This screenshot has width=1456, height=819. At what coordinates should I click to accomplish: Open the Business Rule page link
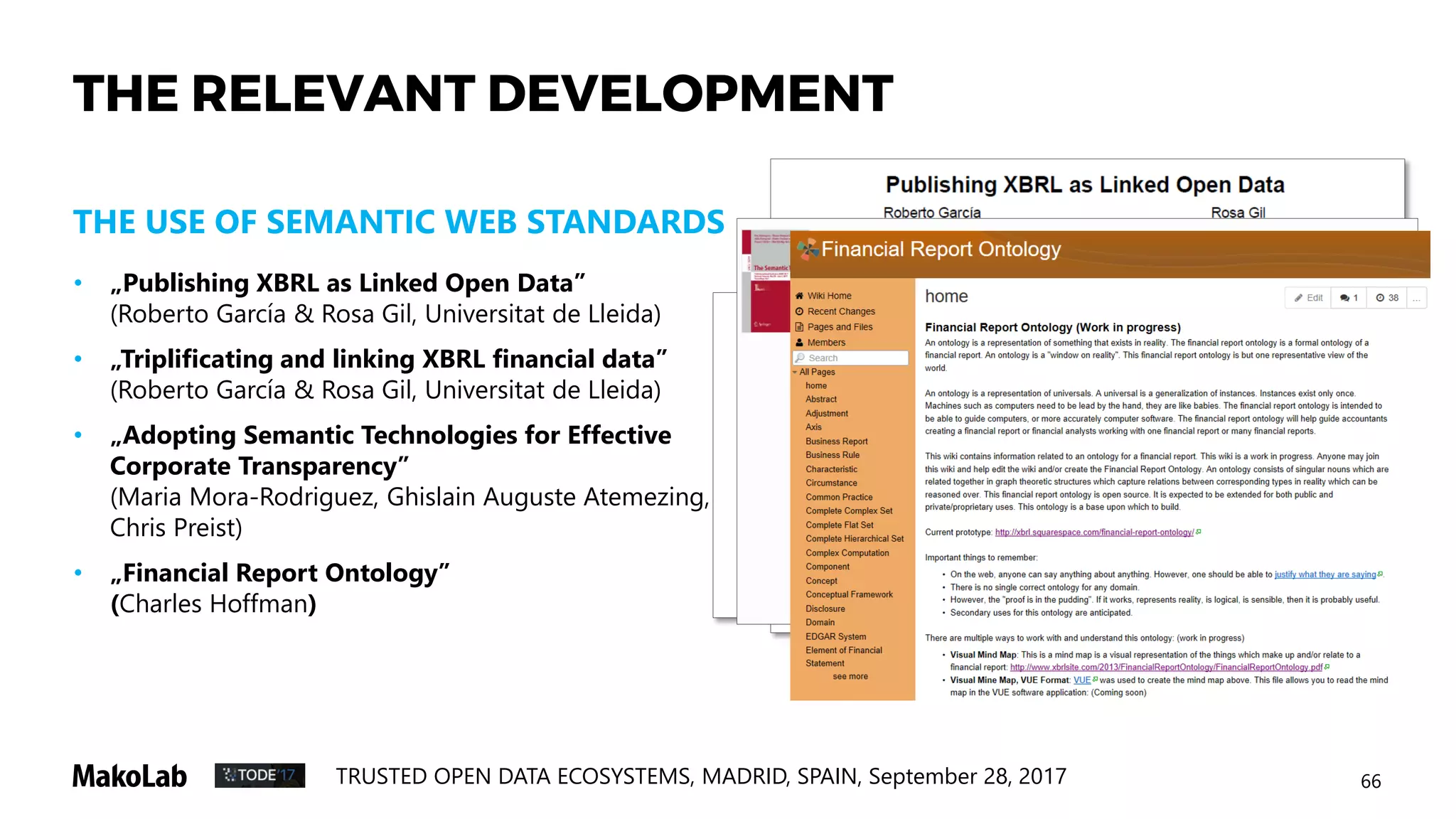click(833, 455)
